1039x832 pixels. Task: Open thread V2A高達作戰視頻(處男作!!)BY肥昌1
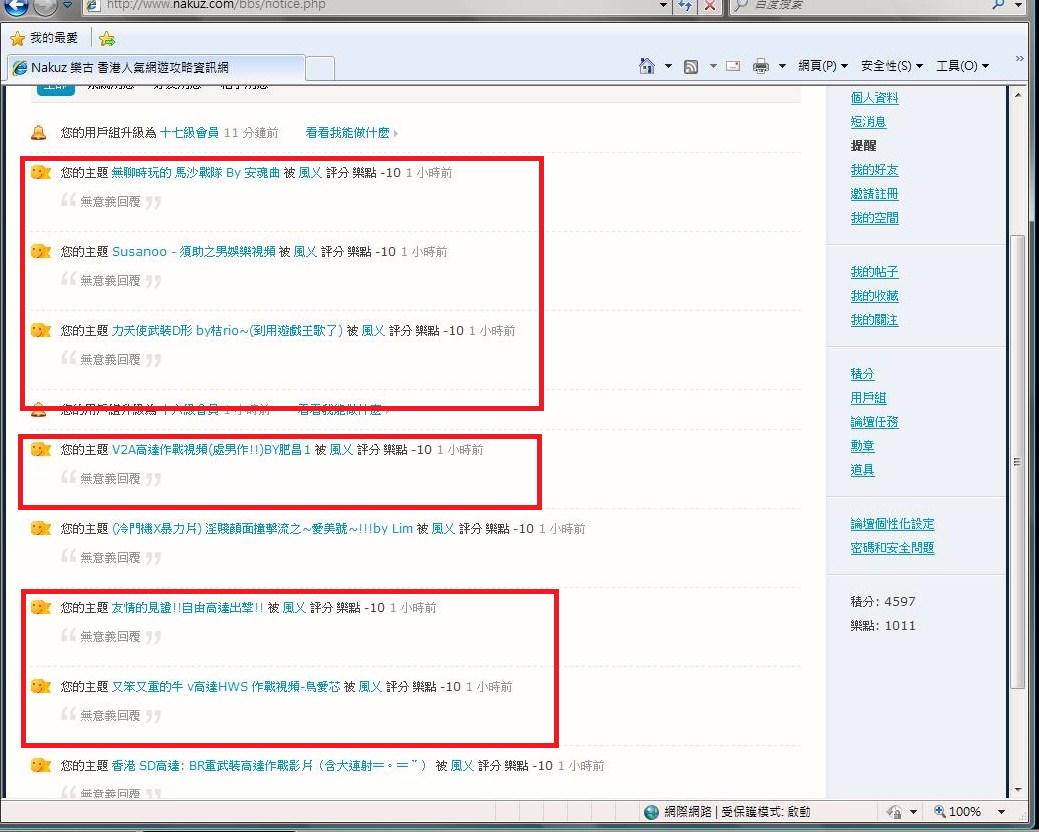pyautogui.click(x=211, y=450)
